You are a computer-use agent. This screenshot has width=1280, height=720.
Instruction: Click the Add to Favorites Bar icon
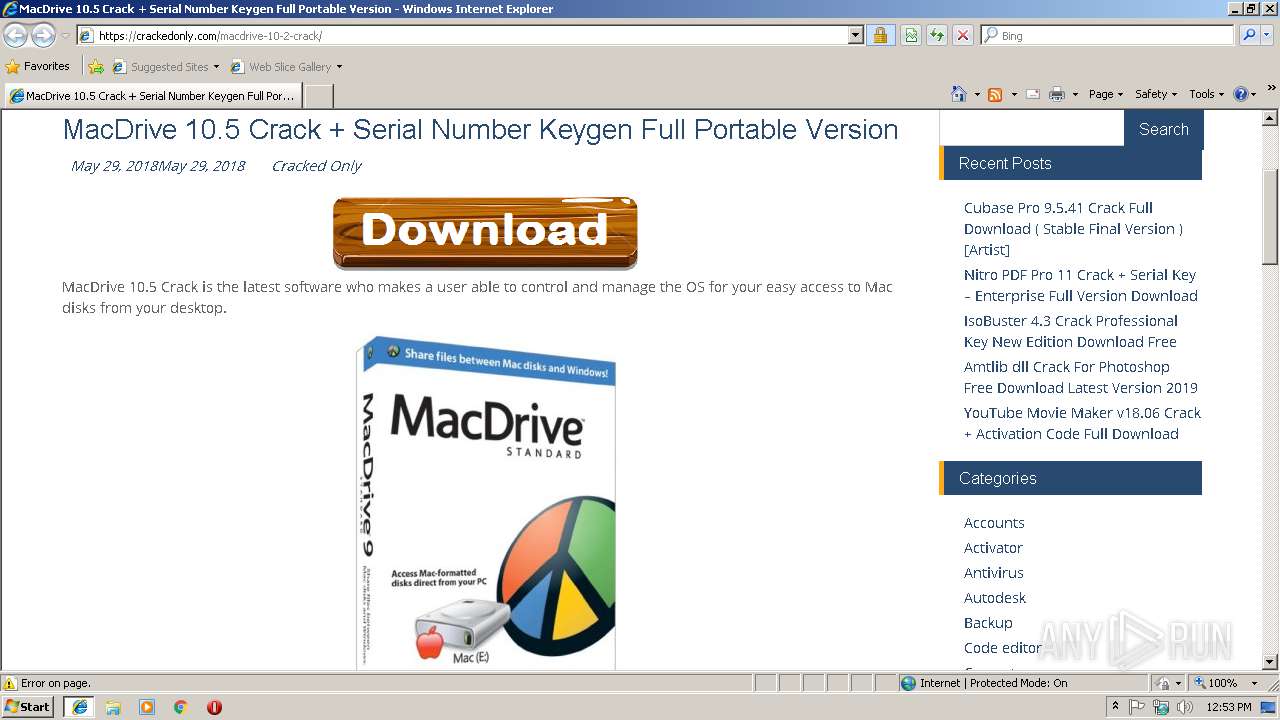pyautogui.click(x=95, y=67)
